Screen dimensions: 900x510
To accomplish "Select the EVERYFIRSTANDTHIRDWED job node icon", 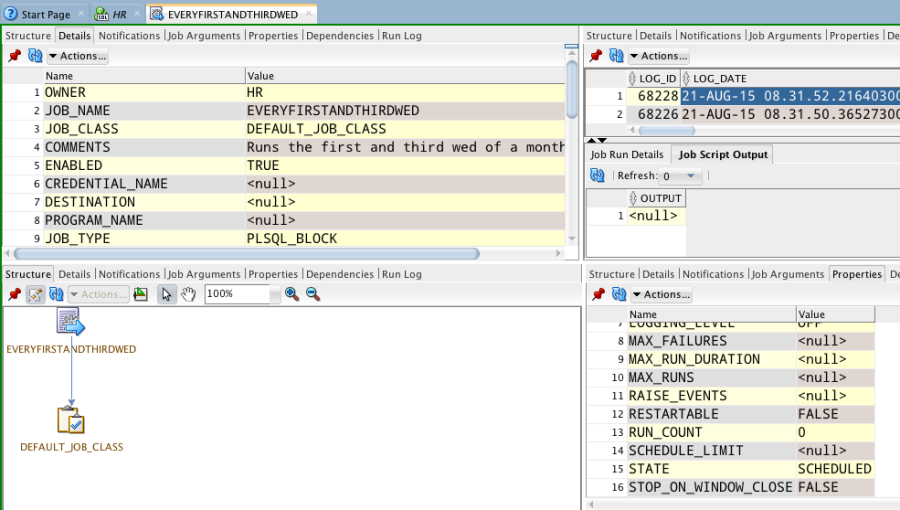I will 71,321.
